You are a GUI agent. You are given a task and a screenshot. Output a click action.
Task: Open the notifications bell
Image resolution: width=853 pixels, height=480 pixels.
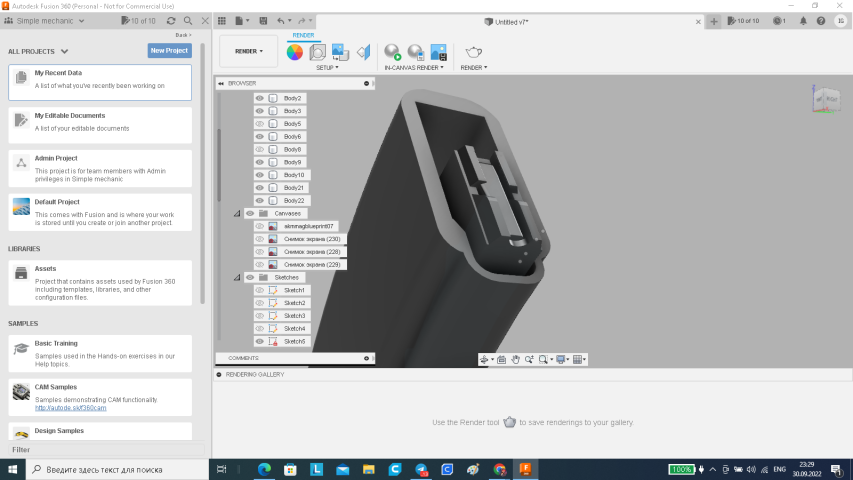click(803, 21)
